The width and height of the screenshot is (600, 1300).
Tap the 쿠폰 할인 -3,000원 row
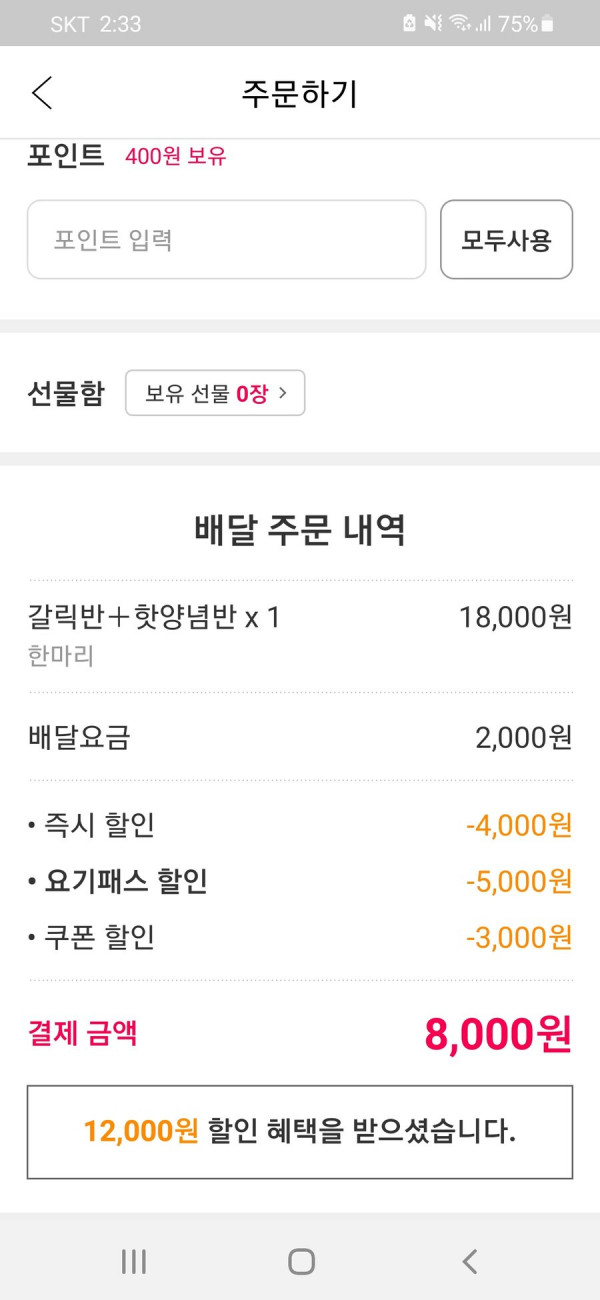pyautogui.click(x=300, y=937)
